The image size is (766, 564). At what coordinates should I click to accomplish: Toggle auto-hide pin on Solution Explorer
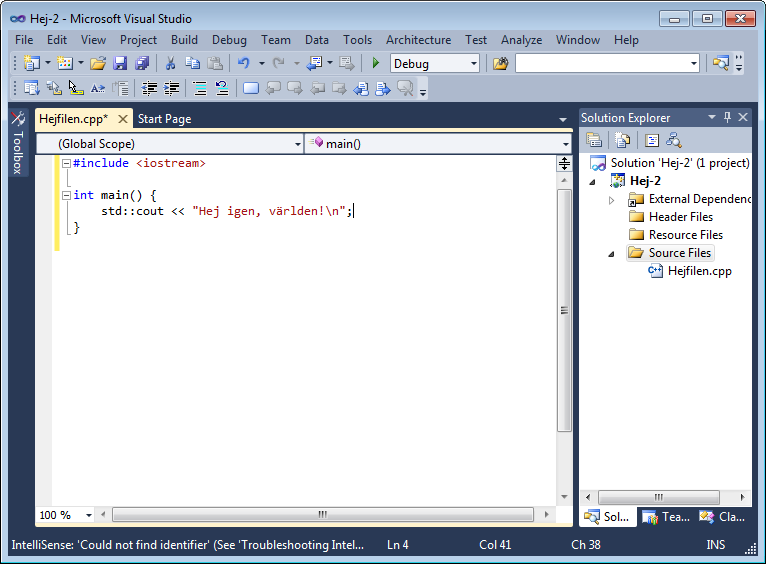(727, 117)
